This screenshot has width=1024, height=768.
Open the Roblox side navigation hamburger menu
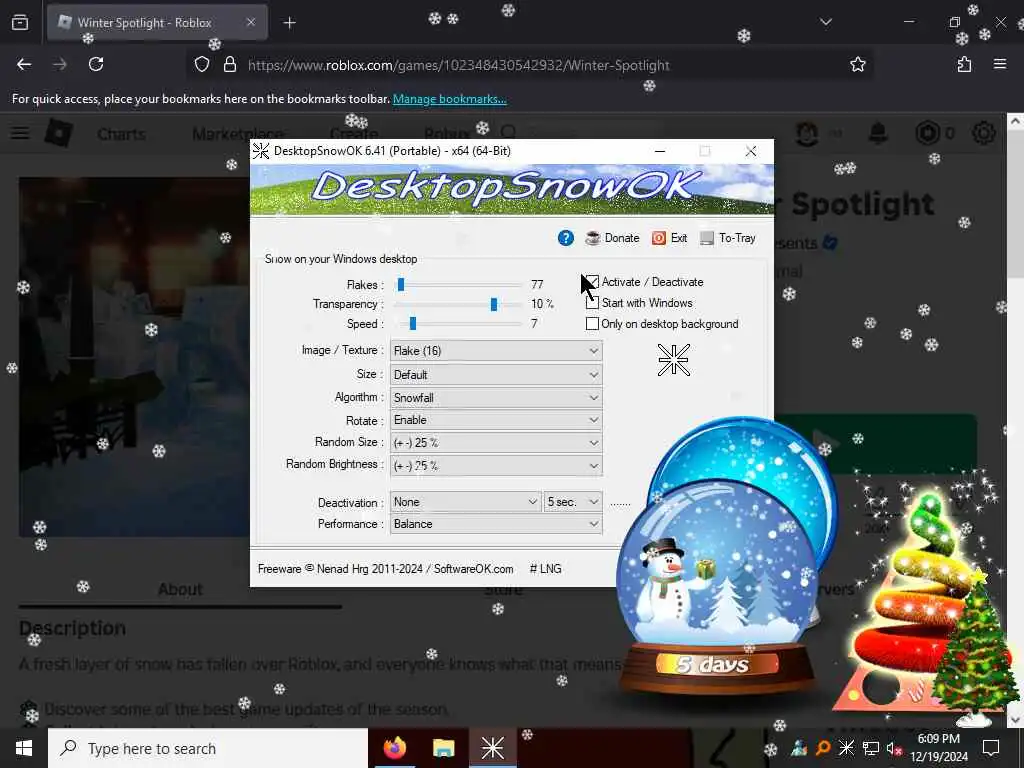[20, 133]
